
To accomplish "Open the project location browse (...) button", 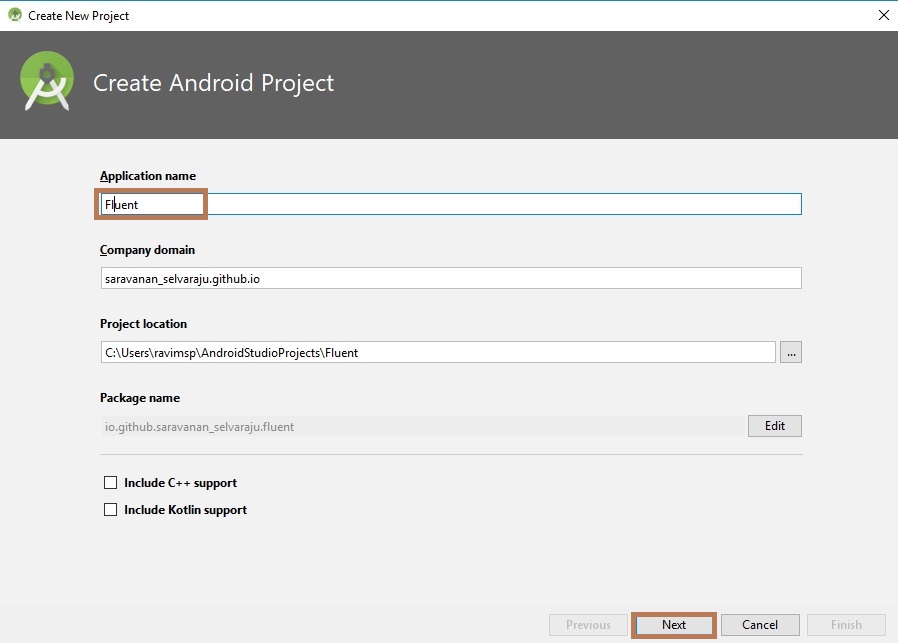I will [x=791, y=352].
